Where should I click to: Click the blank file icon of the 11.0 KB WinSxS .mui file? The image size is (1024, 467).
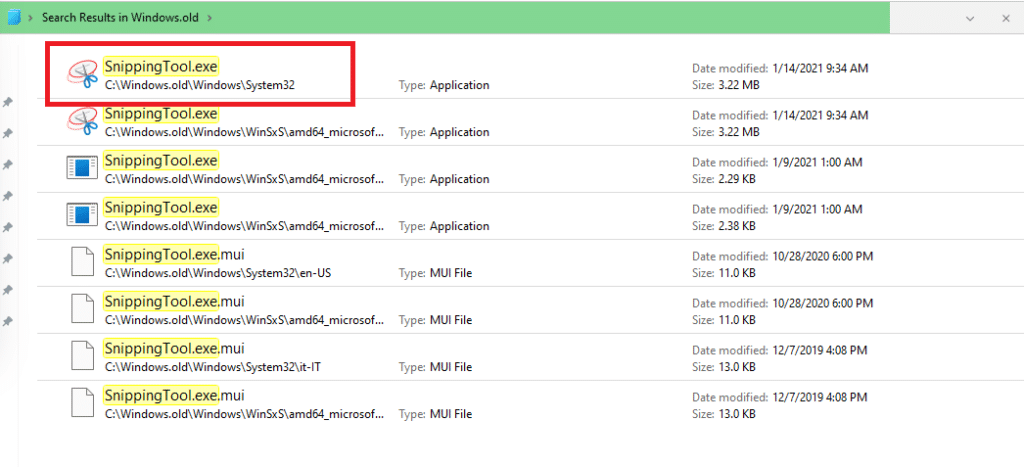83,308
